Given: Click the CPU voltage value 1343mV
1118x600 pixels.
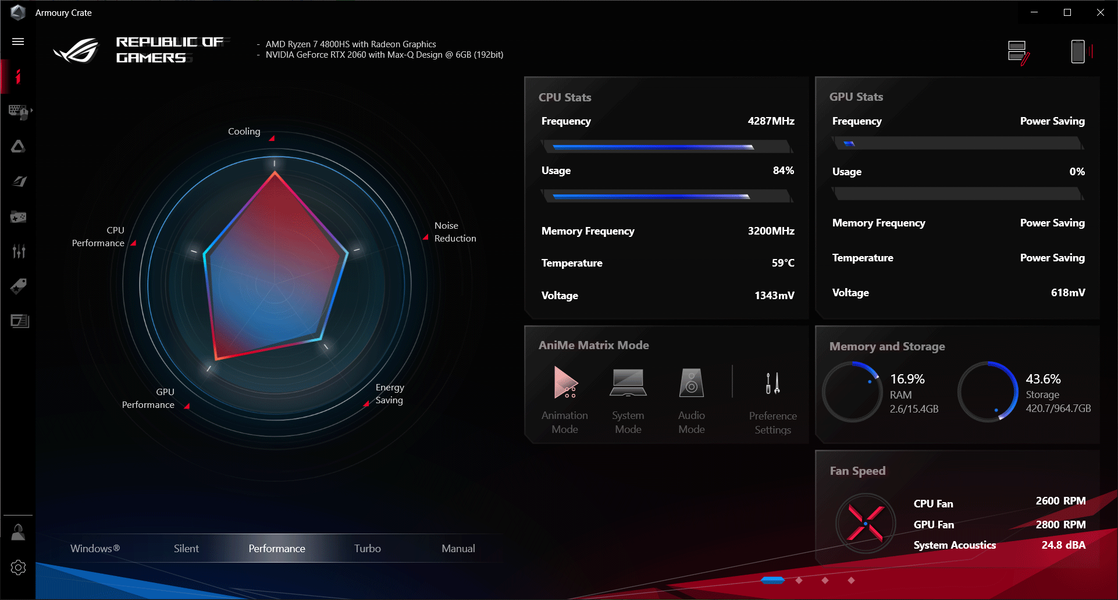Looking at the screenshot, I should pyautogui.click(x=774, y=295).
